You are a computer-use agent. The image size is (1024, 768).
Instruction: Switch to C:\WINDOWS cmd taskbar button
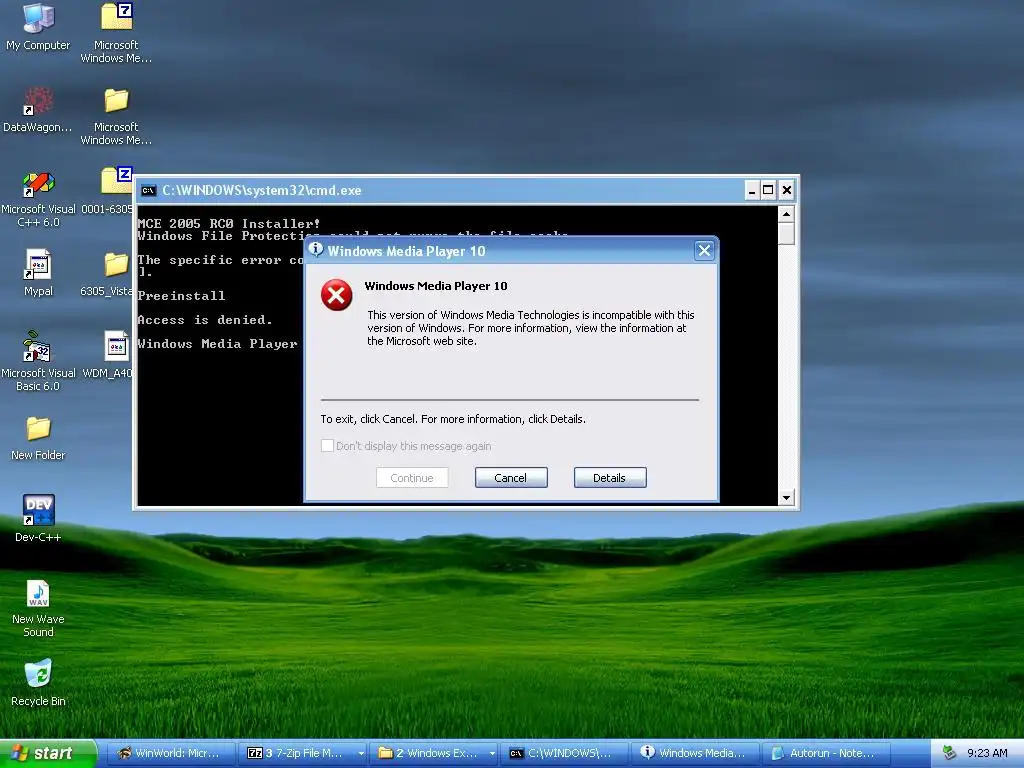point(564,753)
